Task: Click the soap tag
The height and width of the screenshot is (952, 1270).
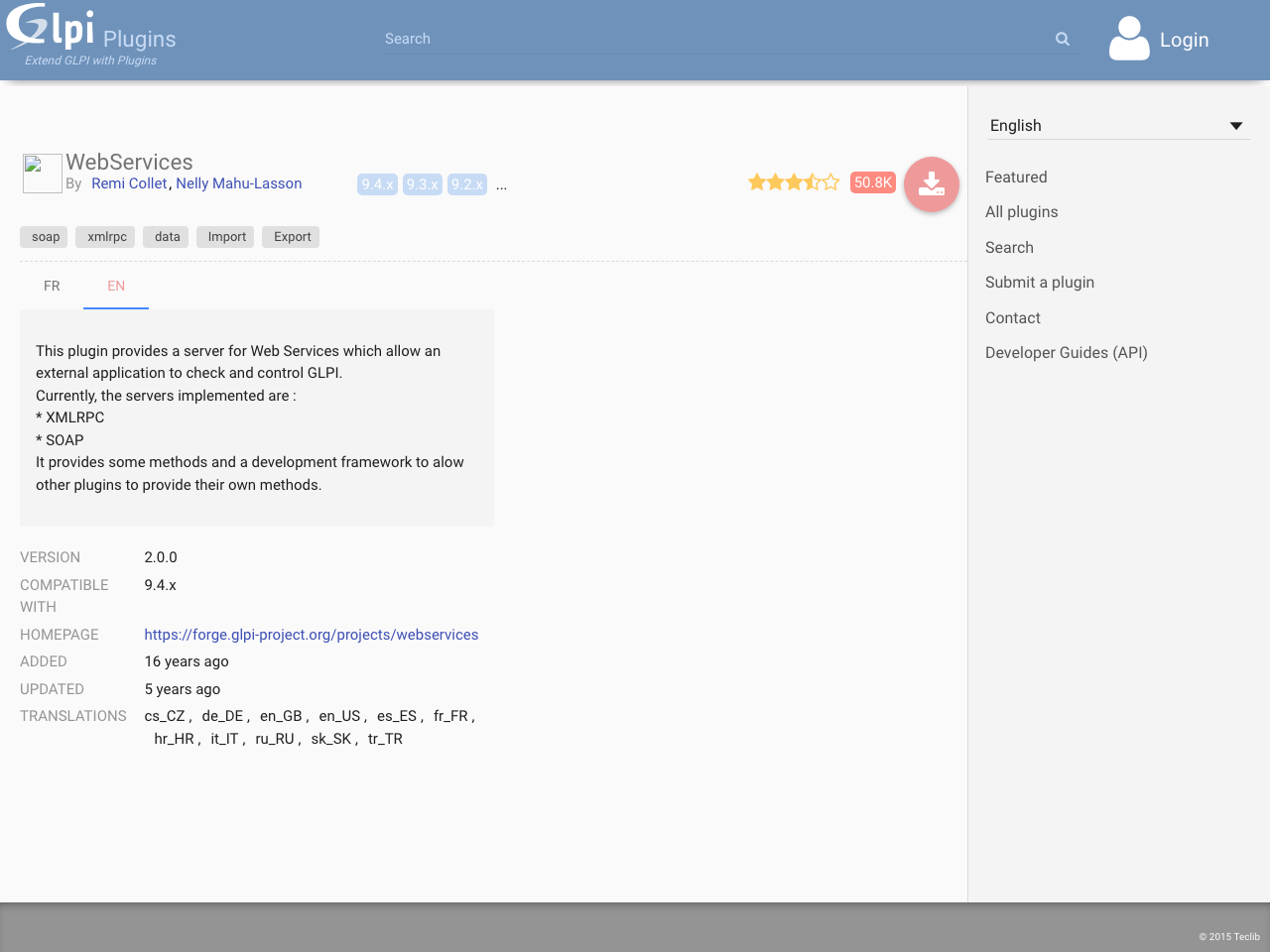Action: (x=44, y=236)
